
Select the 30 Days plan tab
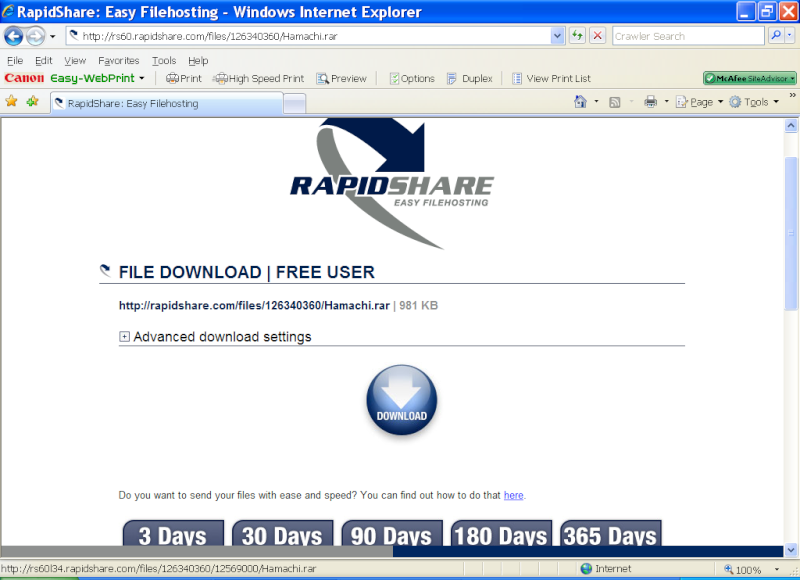point(282,533)
